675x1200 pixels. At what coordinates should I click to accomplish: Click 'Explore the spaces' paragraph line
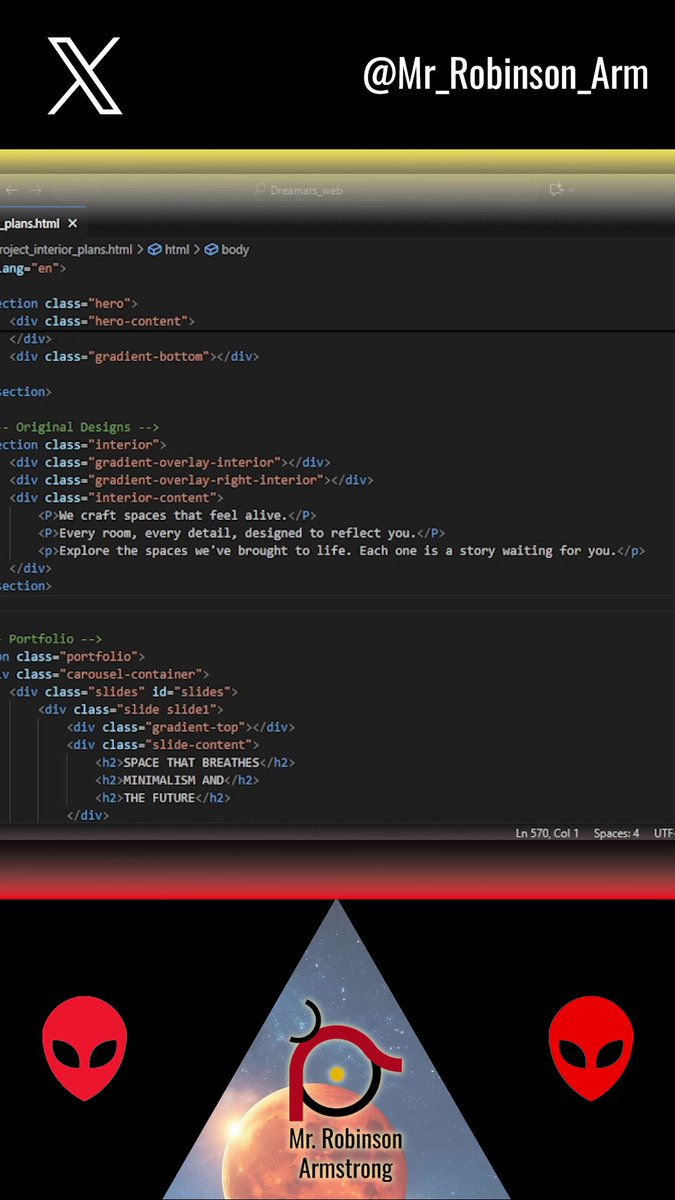341,551
